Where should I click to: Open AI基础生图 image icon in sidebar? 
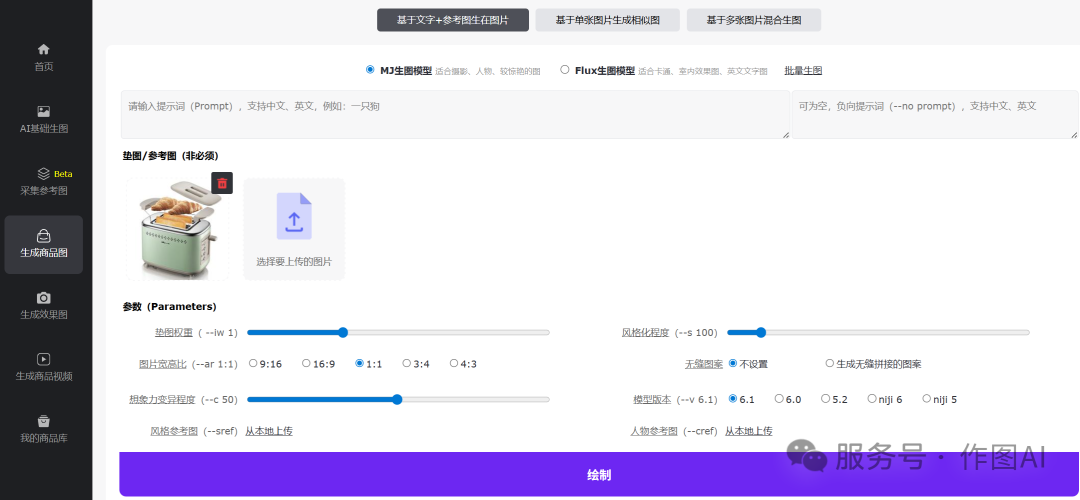click(43, 111)
